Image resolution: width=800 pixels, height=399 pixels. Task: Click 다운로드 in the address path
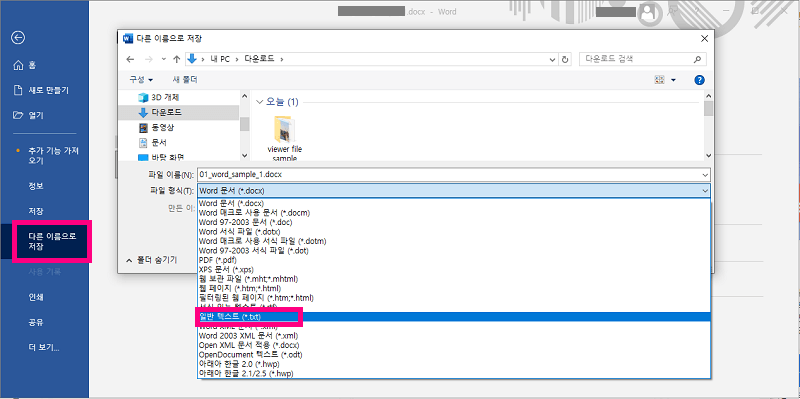click(259, 59)
